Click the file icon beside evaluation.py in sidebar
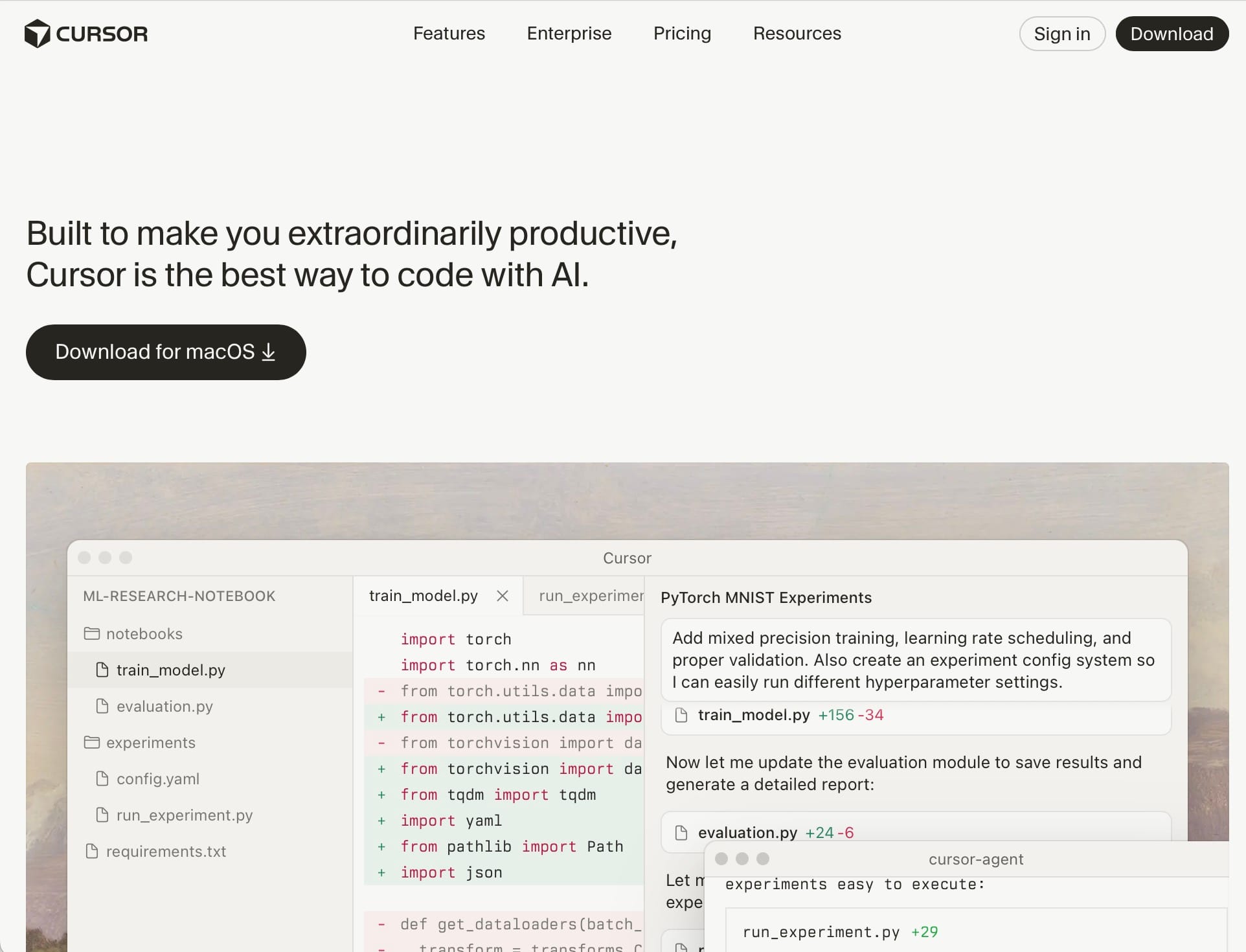1246x952 pixels. point(102,706)
